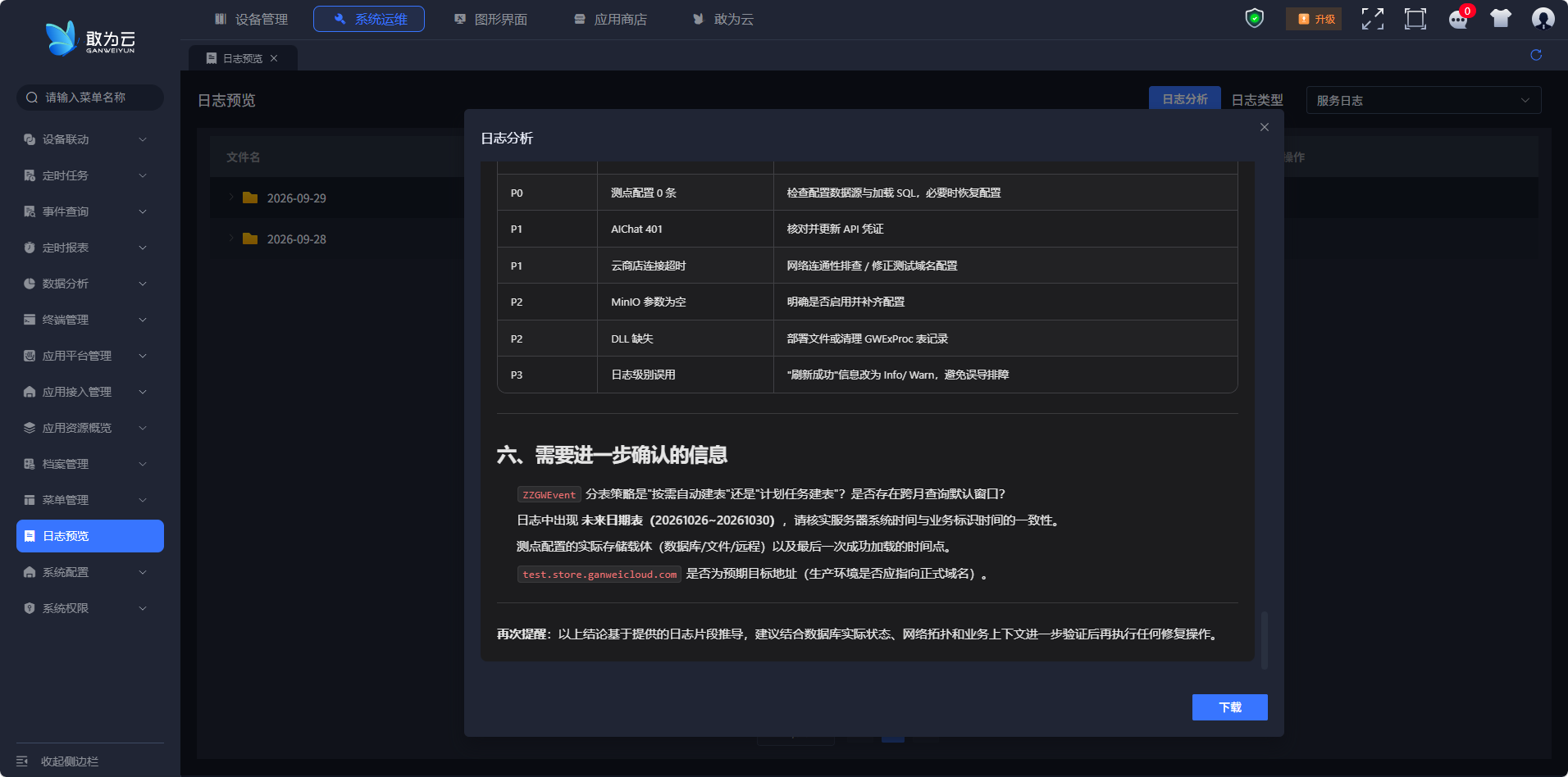Click the 请输入菜单名称 search field
The width and height of the screenshot is (1568, 777).
[90, 98]
